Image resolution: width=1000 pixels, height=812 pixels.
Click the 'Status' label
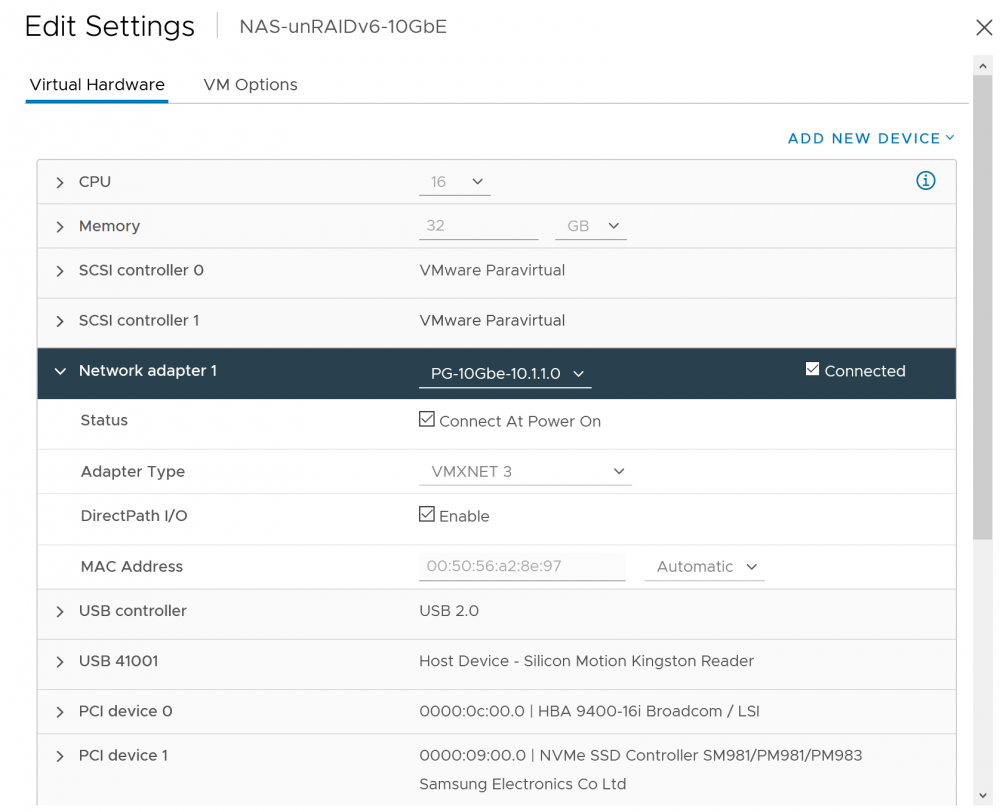(104, 420)
